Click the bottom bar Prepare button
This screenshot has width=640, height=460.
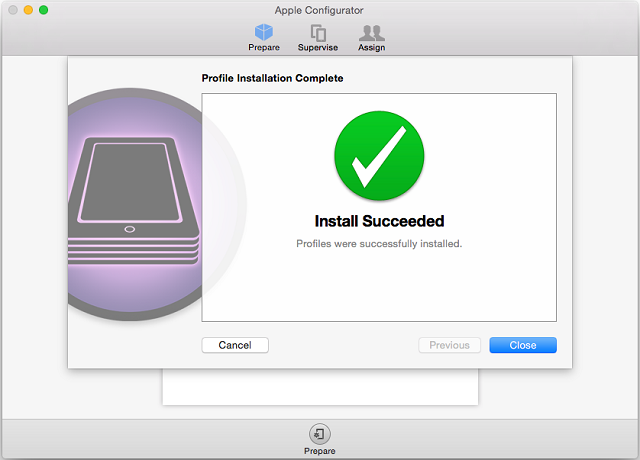click(320, 439)
